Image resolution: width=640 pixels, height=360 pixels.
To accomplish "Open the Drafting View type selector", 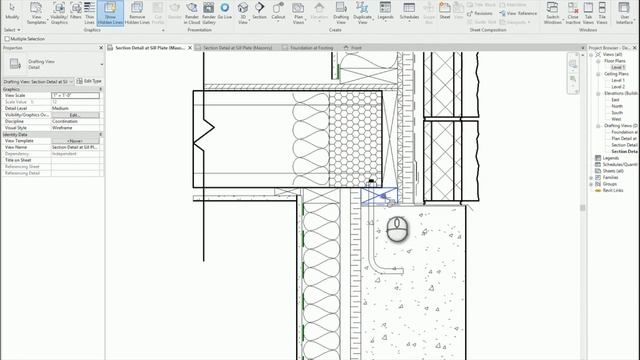I will (x=53, y=64).
